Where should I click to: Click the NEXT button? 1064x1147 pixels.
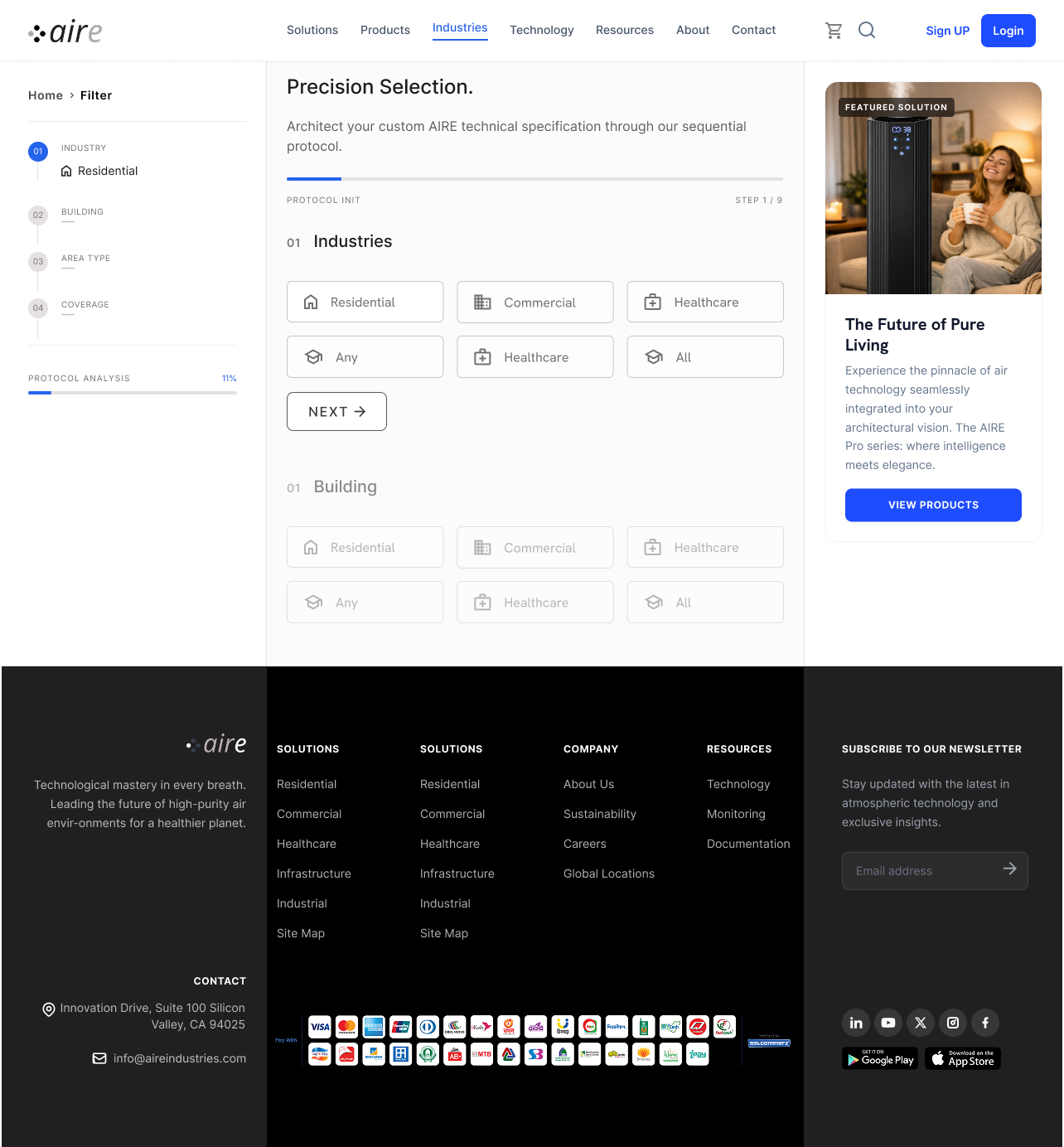[336, 411]
